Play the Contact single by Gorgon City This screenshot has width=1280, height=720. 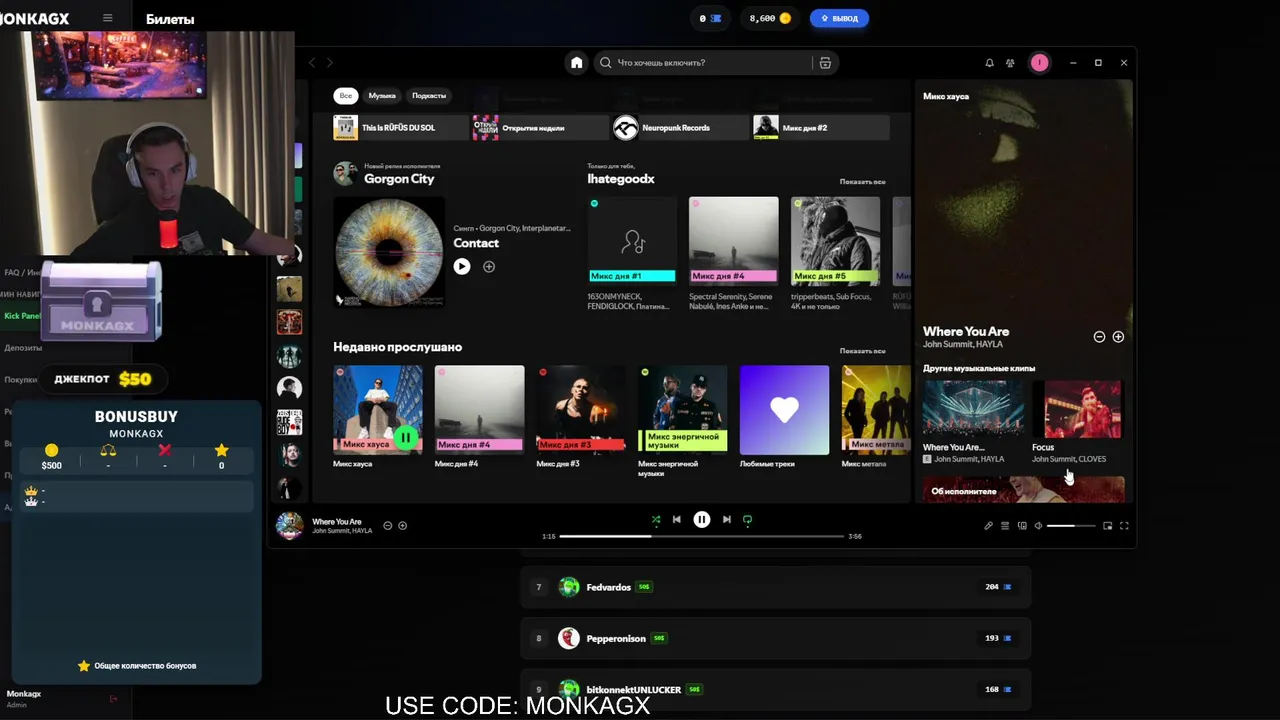pyautogui.click(x=461, y=266)
